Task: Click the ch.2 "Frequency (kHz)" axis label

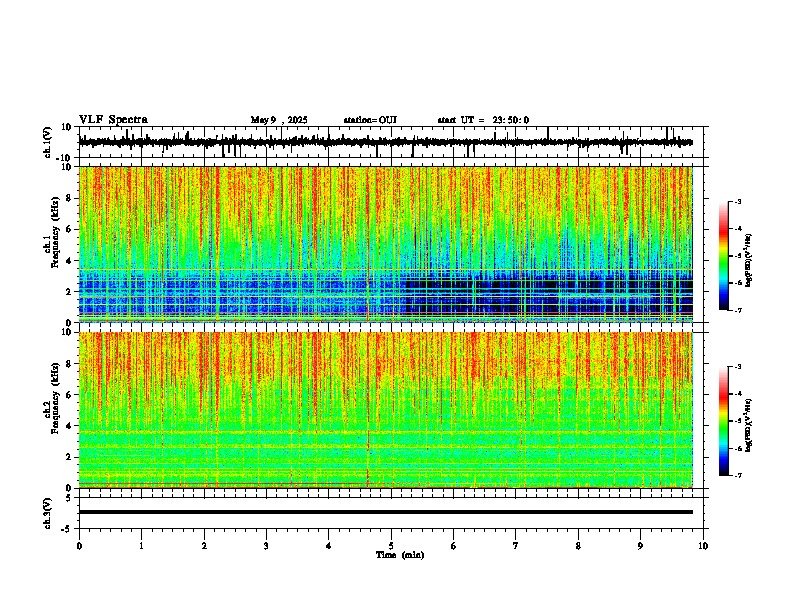Action: (54, 398)
